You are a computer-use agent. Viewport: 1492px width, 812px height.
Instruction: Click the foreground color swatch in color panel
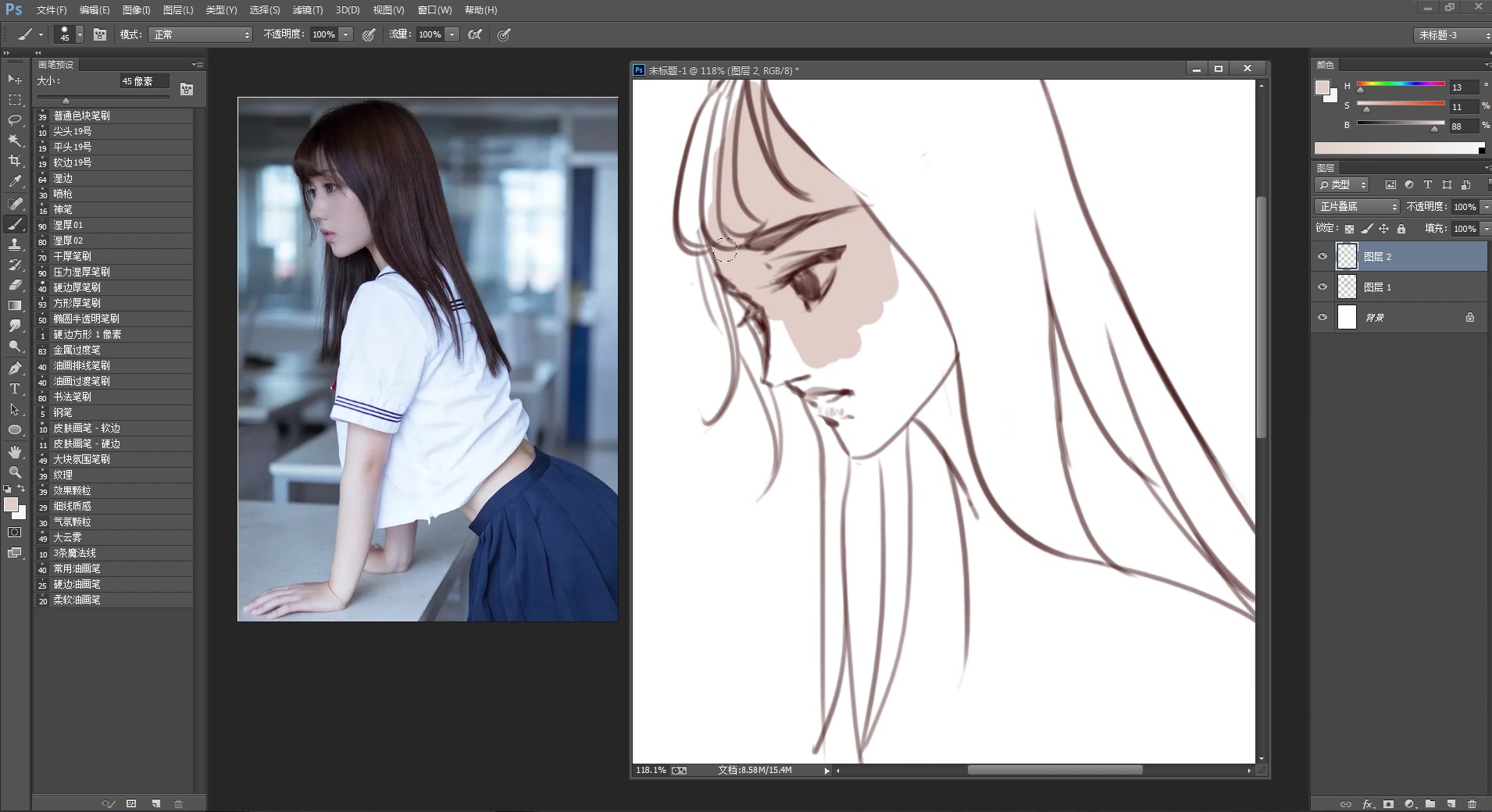coord(1322,87)
